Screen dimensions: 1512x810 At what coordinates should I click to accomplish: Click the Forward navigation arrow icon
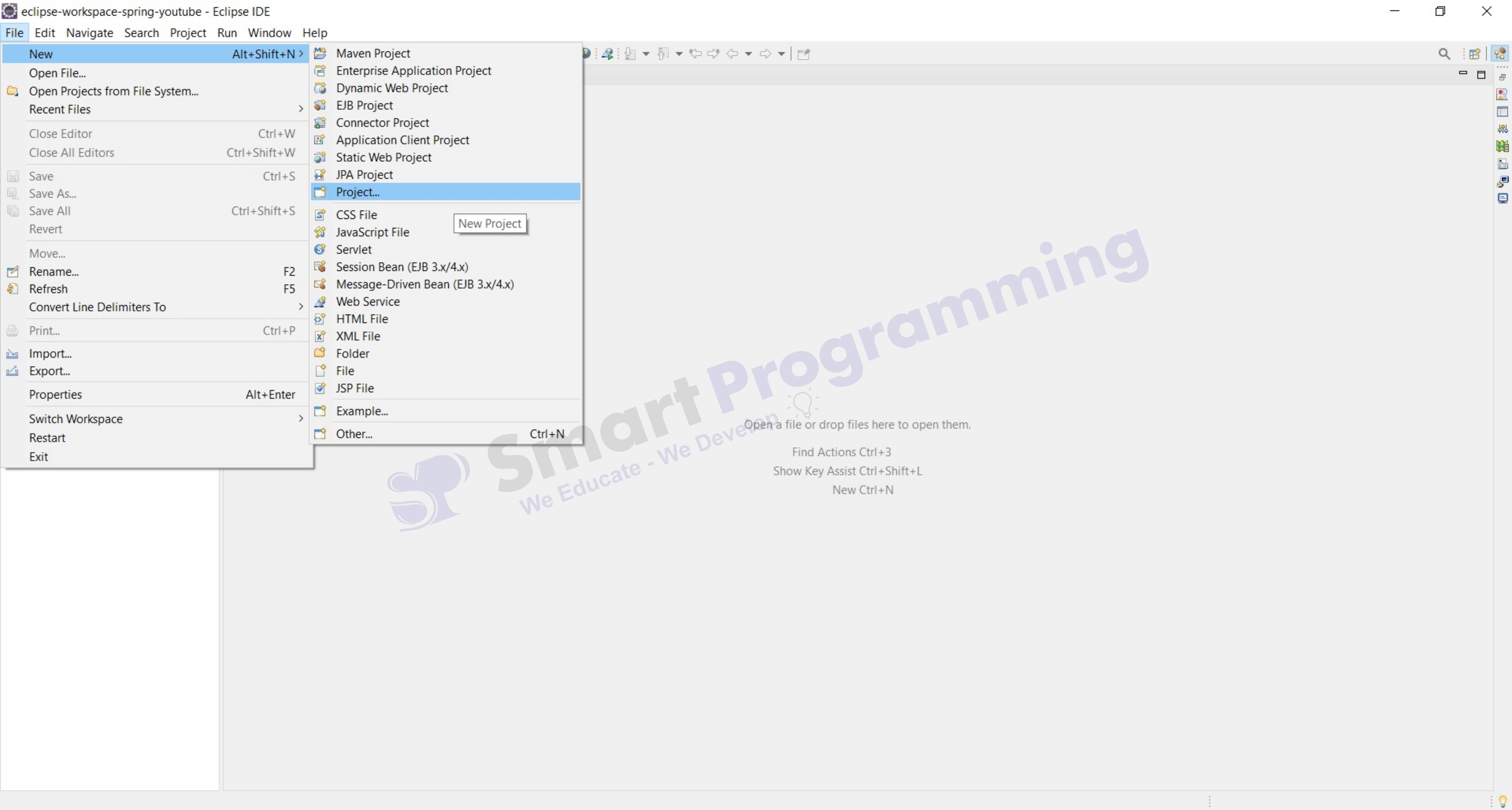coord(765,54)
